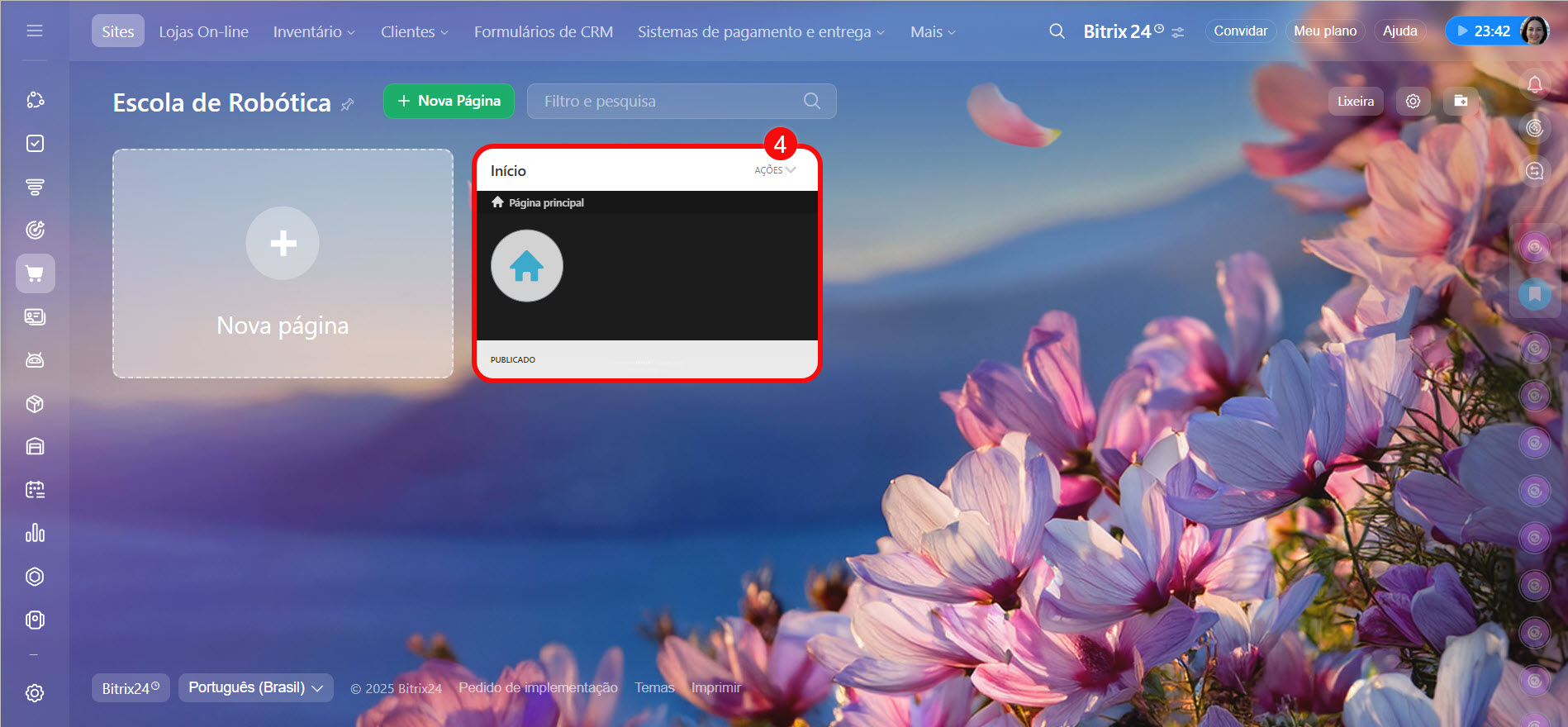Open Formulários de CRM menu item
Viewport: 1568px width, 727px height.
(x=543, y=31)
